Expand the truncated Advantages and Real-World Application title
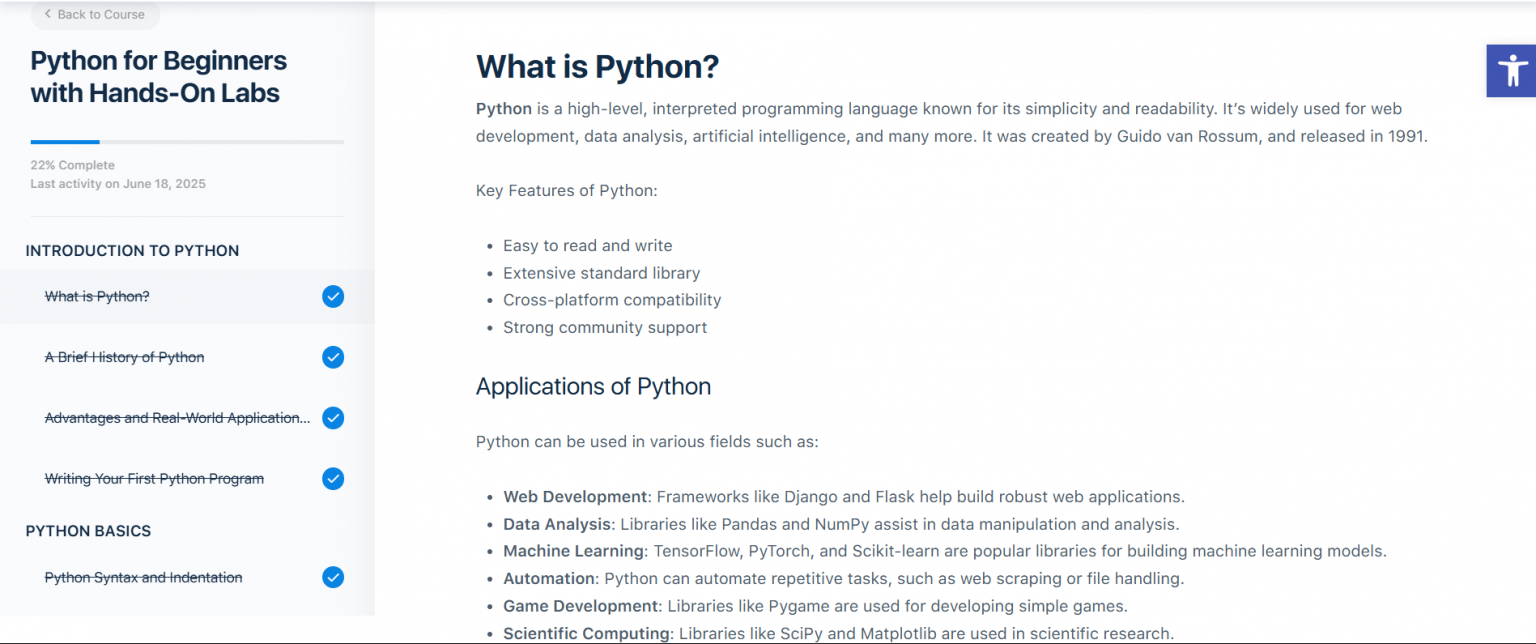Viewport: 1536px width, 644px height. click(x=177, y=417)
